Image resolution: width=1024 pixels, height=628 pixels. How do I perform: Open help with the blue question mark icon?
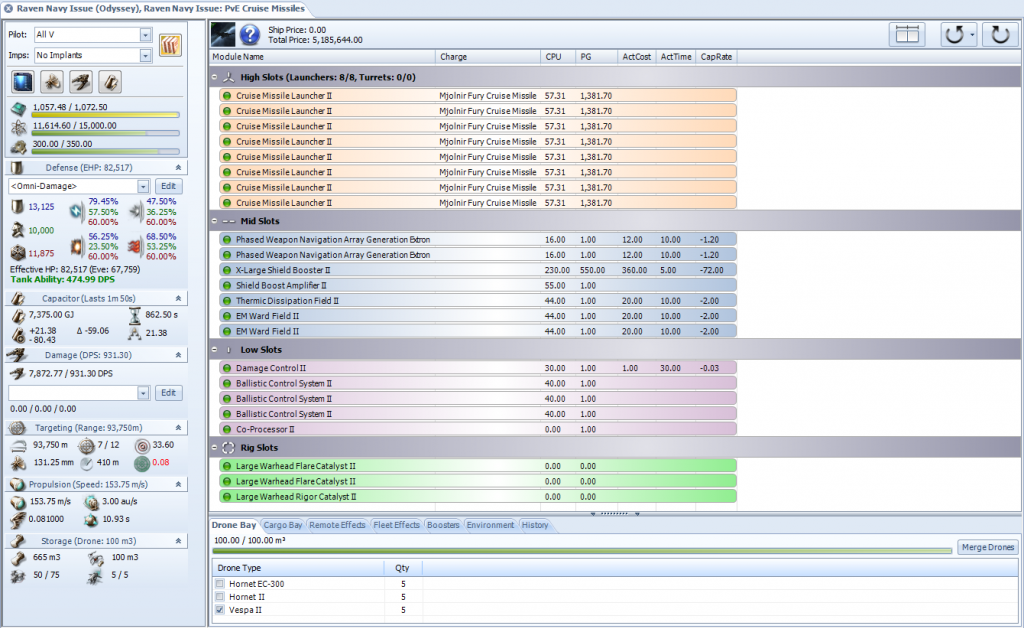coord(249,35)
